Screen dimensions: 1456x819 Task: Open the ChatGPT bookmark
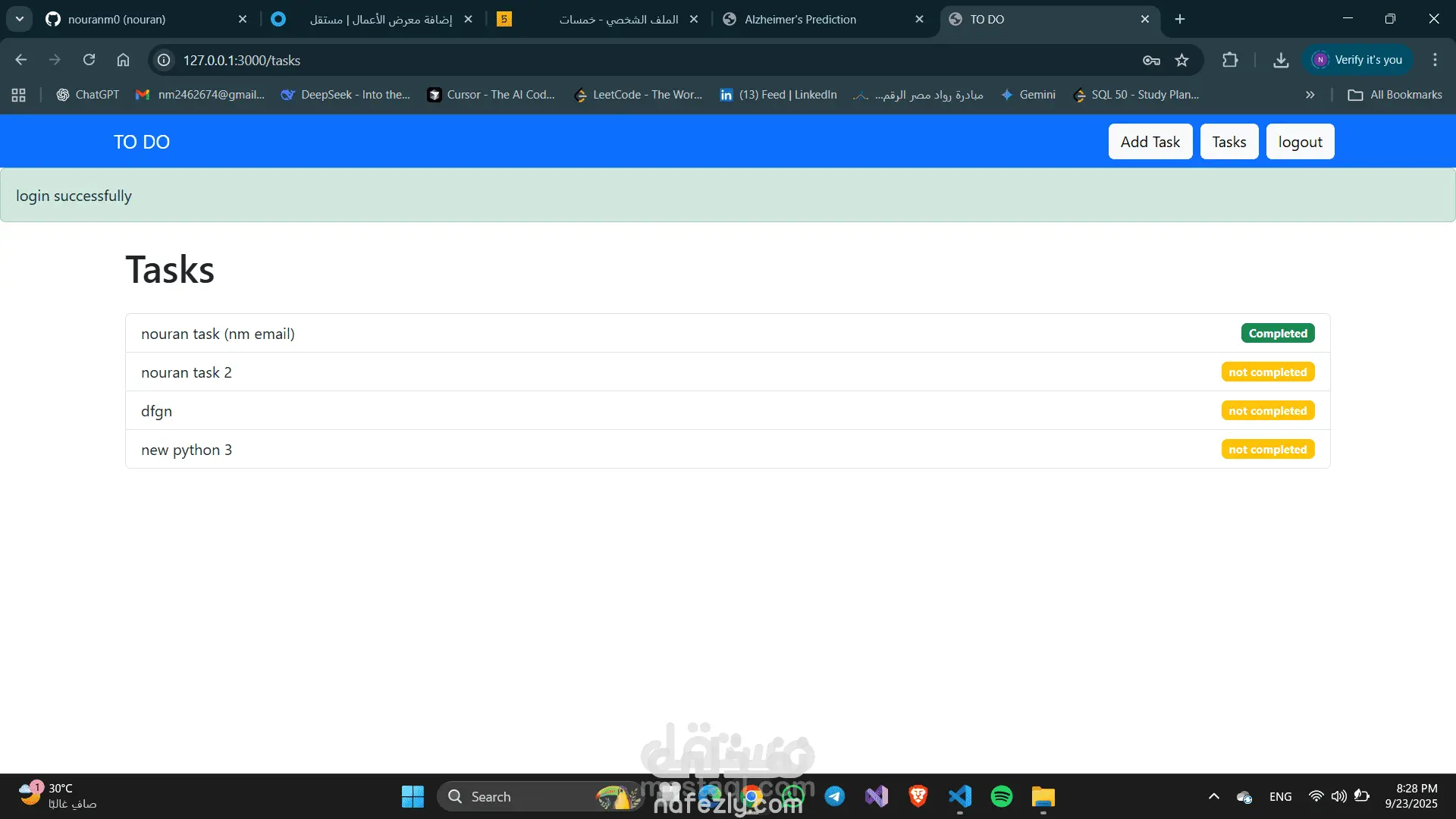coord(88,95)
